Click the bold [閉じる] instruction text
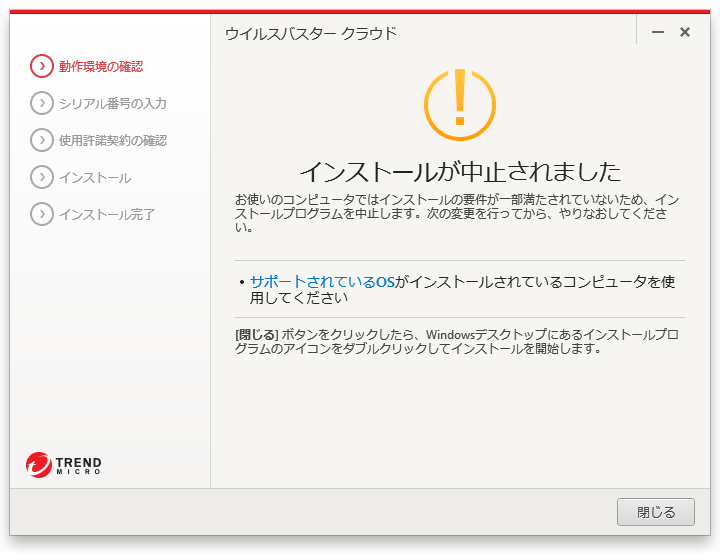 [x=257, y=334]
